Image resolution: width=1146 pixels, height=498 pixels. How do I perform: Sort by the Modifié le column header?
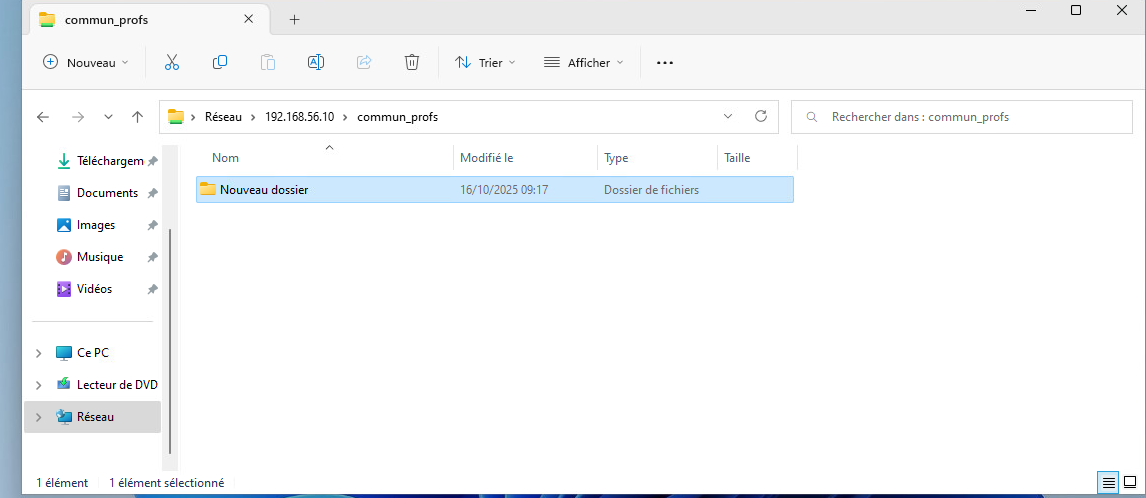pos(487,158)
